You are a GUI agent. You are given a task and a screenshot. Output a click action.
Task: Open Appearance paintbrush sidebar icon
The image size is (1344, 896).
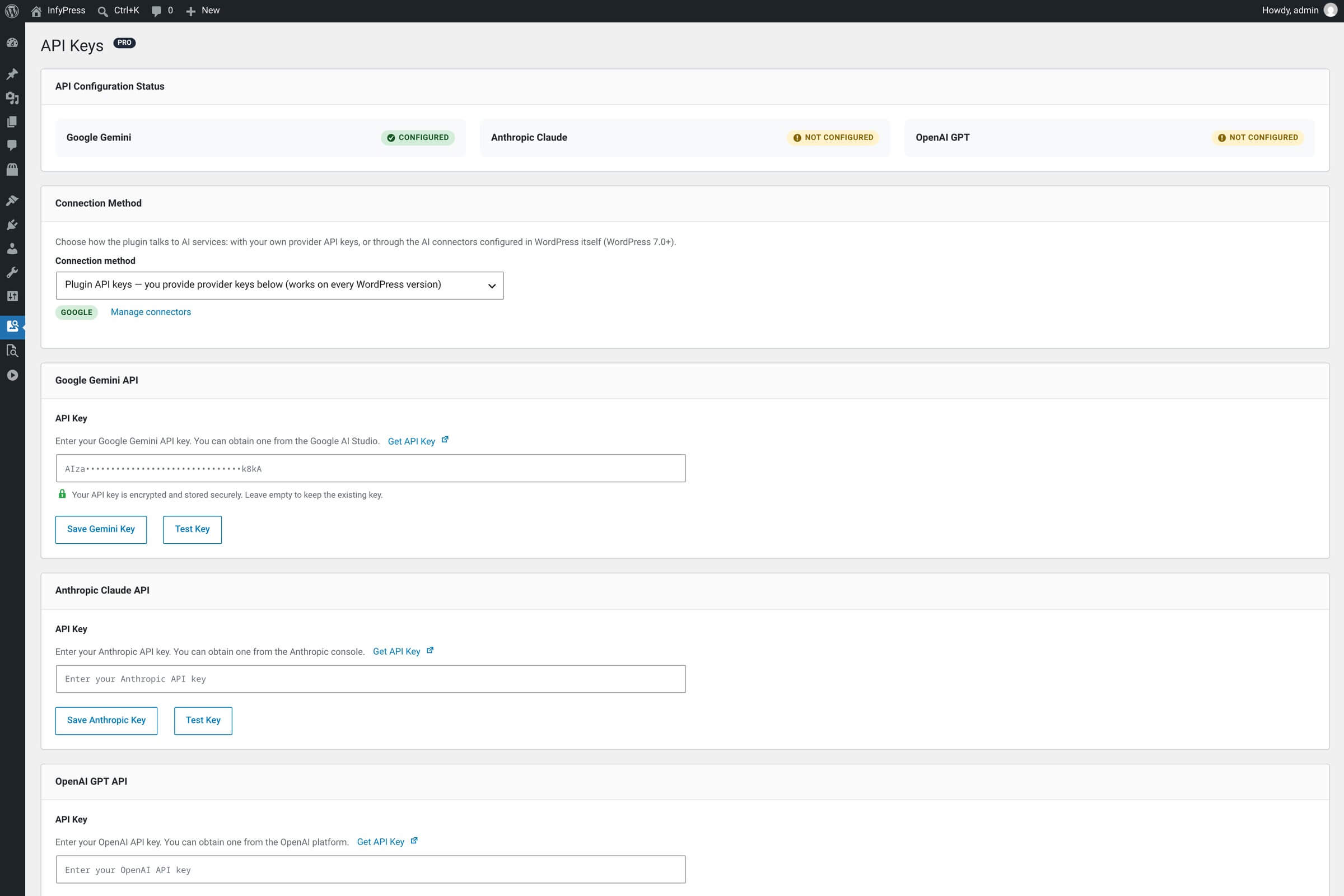pyautogui.click(x=12, y=200)
